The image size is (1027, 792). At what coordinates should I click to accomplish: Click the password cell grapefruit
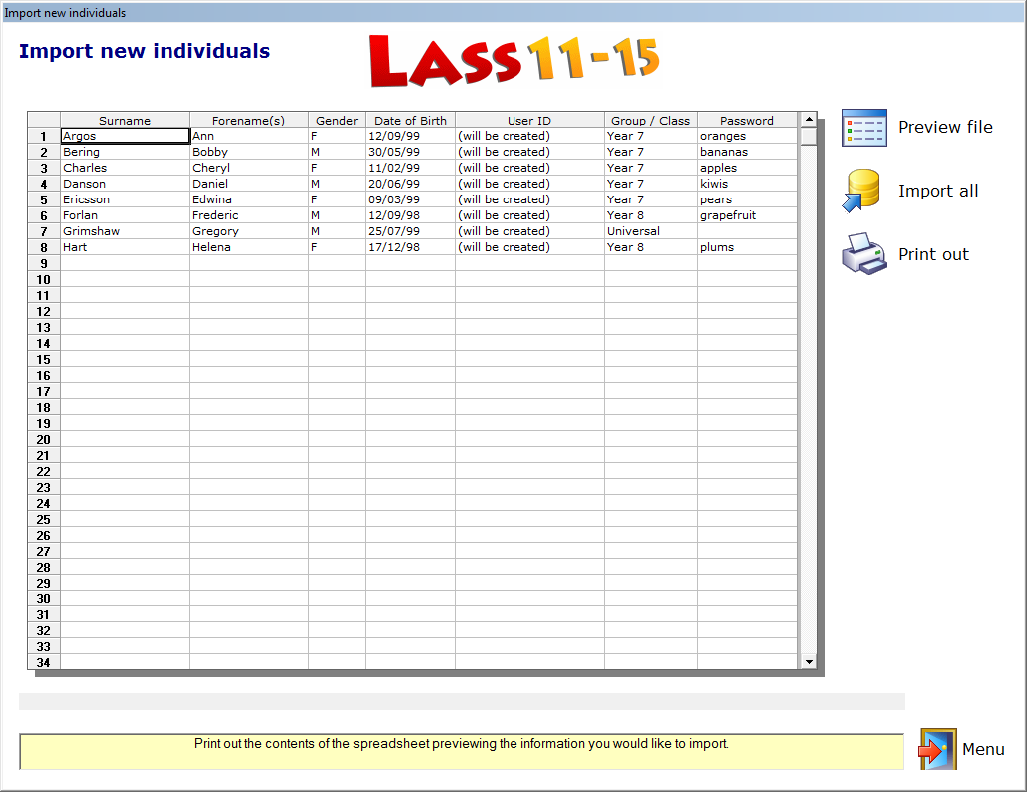(x=747, y=215)
